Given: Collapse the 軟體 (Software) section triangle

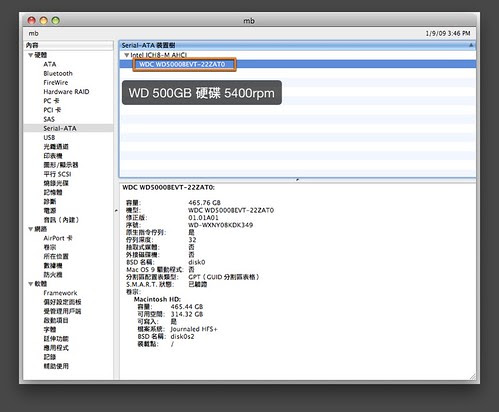Looking at the screenshot, I should point(31,284).
